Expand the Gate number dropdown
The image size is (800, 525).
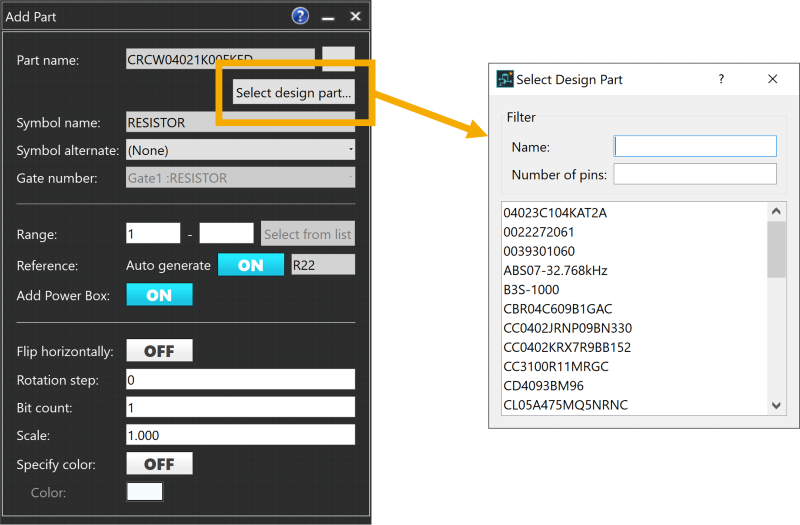pyautogui.click(x=240, y=178)
